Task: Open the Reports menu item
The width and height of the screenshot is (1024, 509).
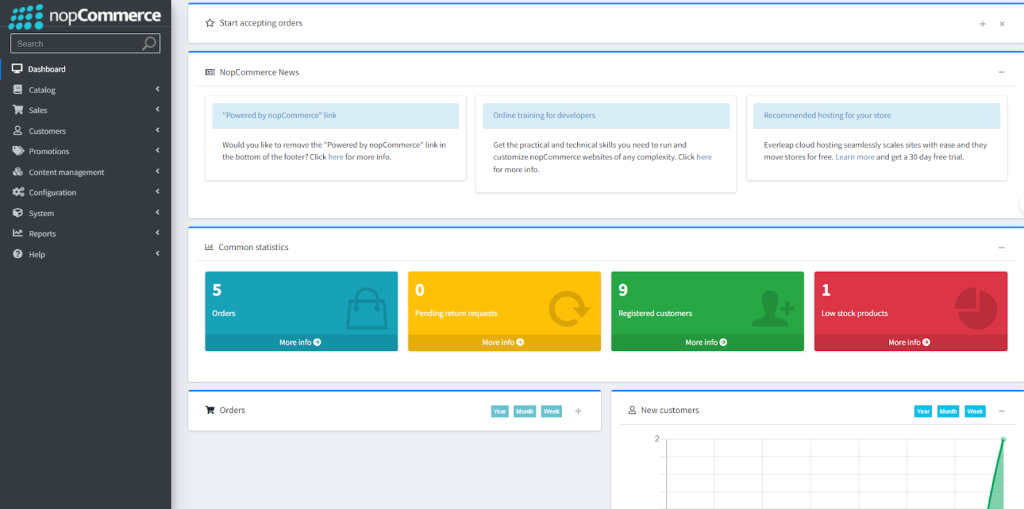Action: click(x=86, y=233)
